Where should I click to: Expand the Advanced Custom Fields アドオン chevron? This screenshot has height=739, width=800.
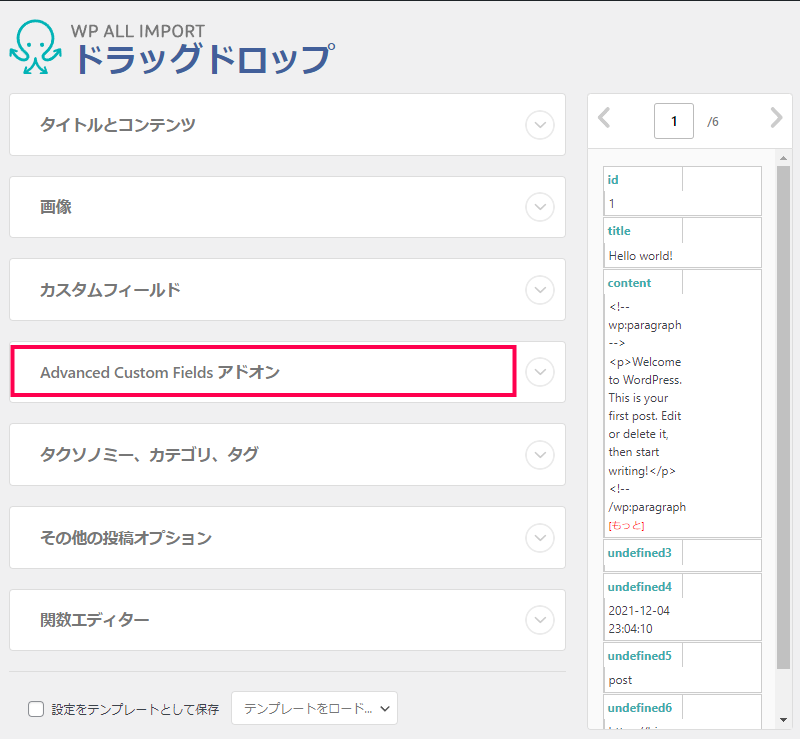(540, 372)
